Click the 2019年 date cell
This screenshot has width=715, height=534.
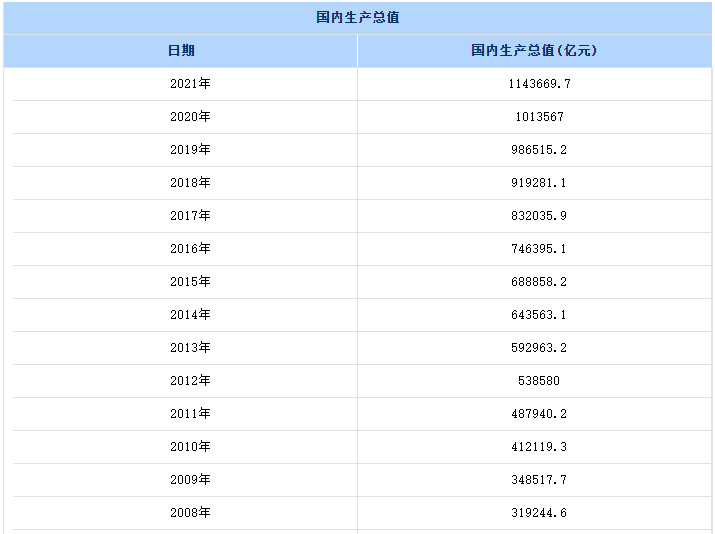[x=190, y=150]
